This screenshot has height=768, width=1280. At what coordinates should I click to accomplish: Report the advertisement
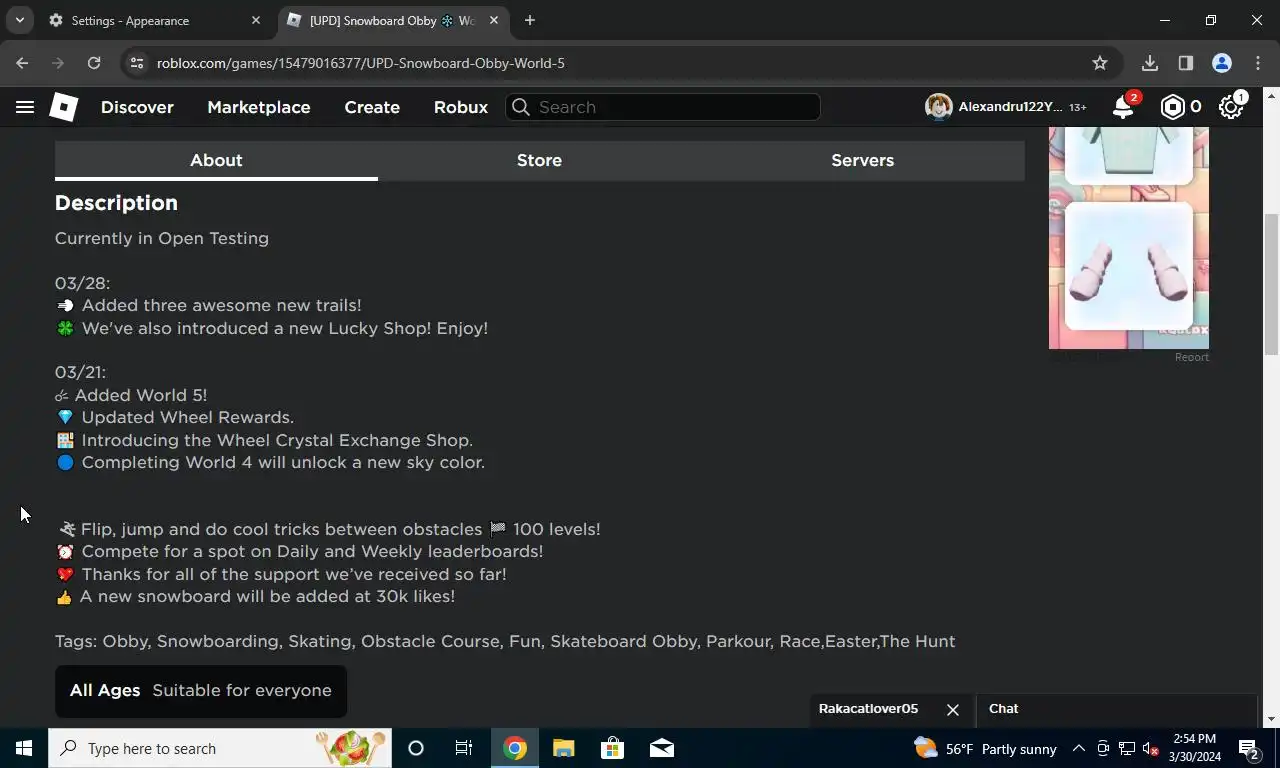pyautogui.click(x=1192, y=357)
